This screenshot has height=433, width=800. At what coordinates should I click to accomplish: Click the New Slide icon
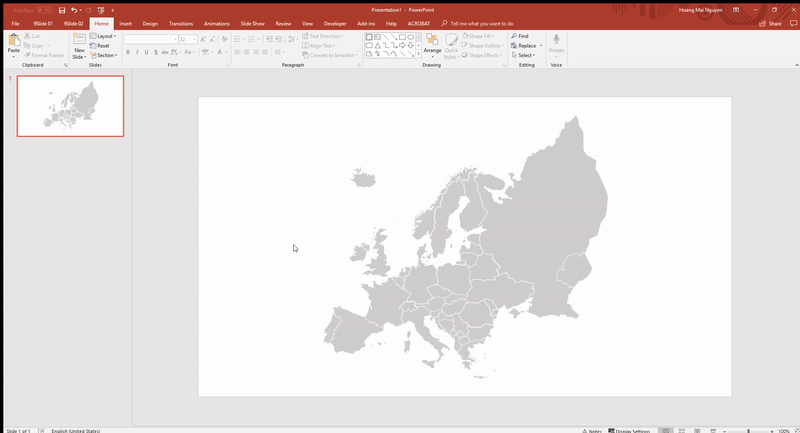coord(79,40)
